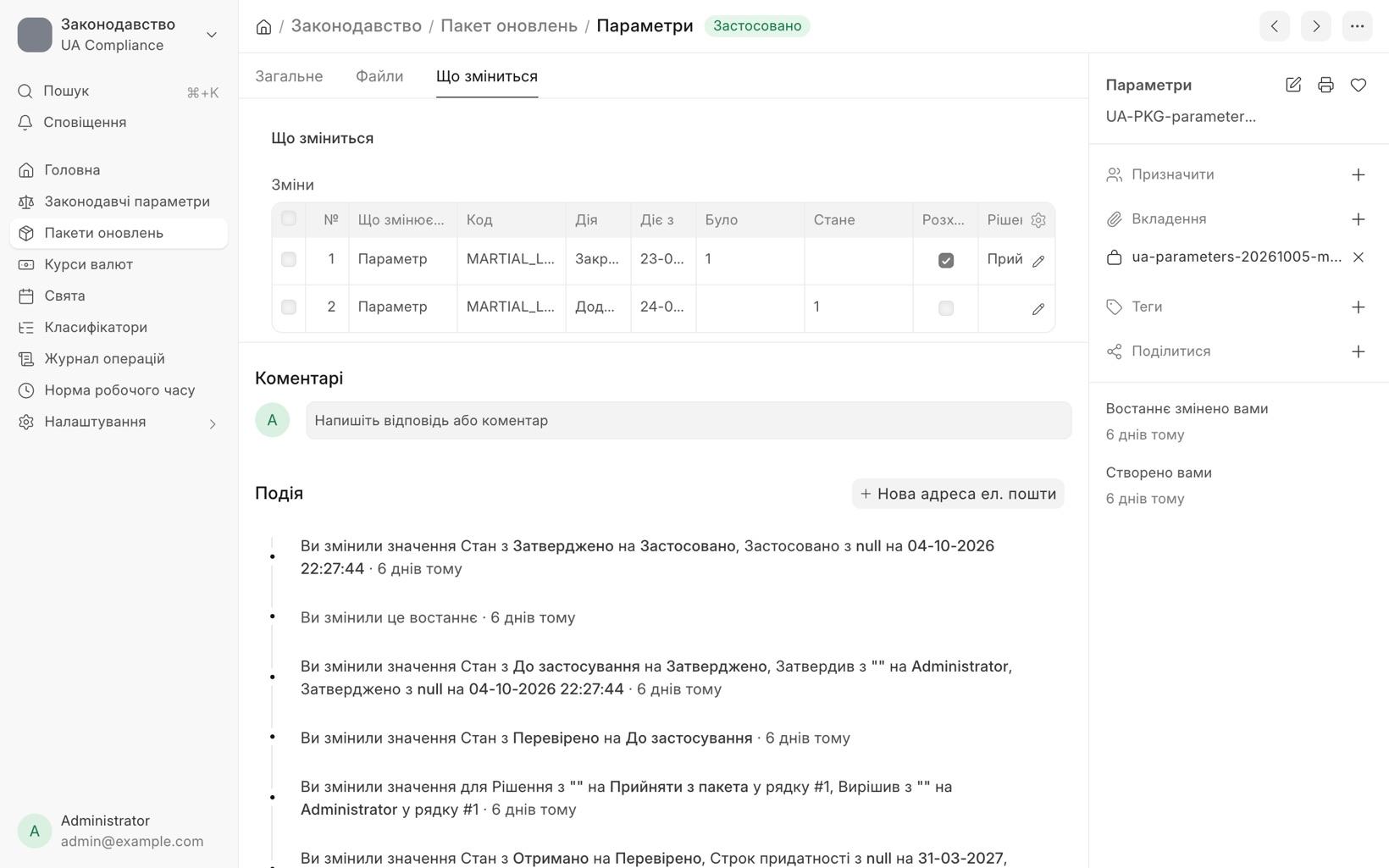Open Норма робочого часу in sidebar
The width and height of the screenshot is (1389, 868).
(119, 390)
